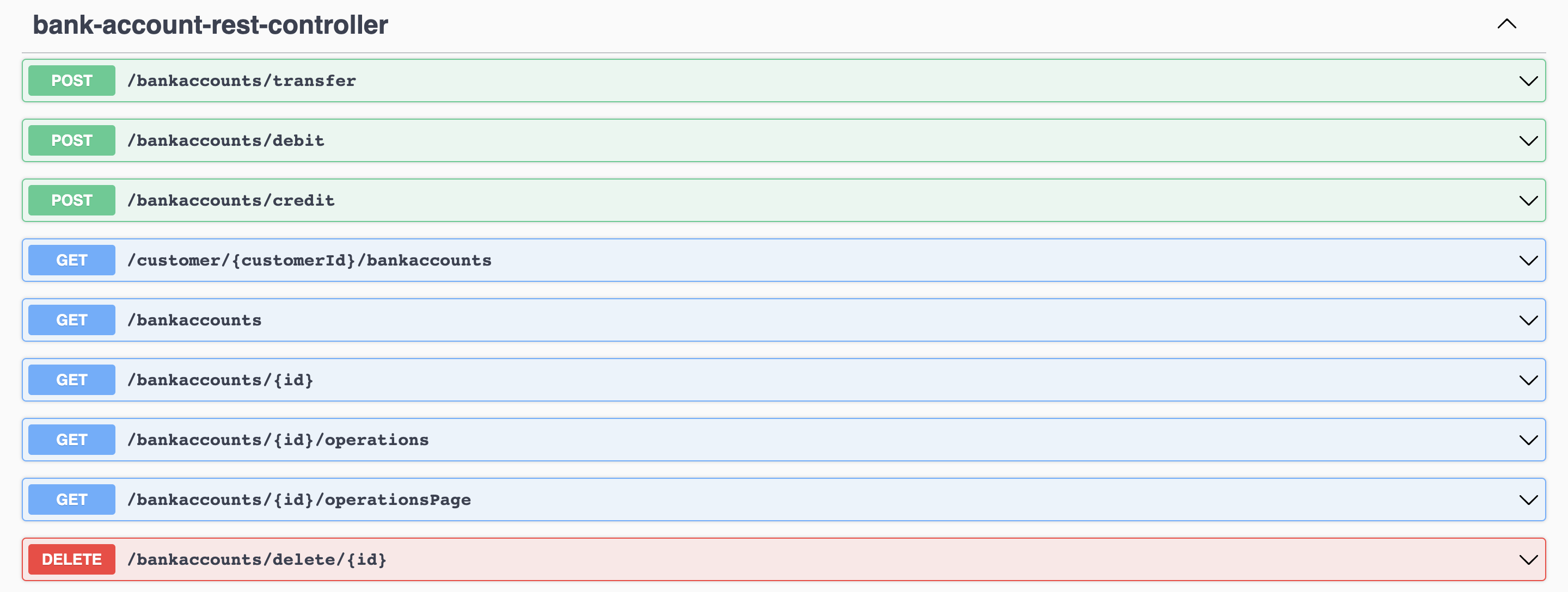This screenshot has height=592, width=1568.
Task: Click the POST badge on /bankaccounts/debit
Action: 71,140
